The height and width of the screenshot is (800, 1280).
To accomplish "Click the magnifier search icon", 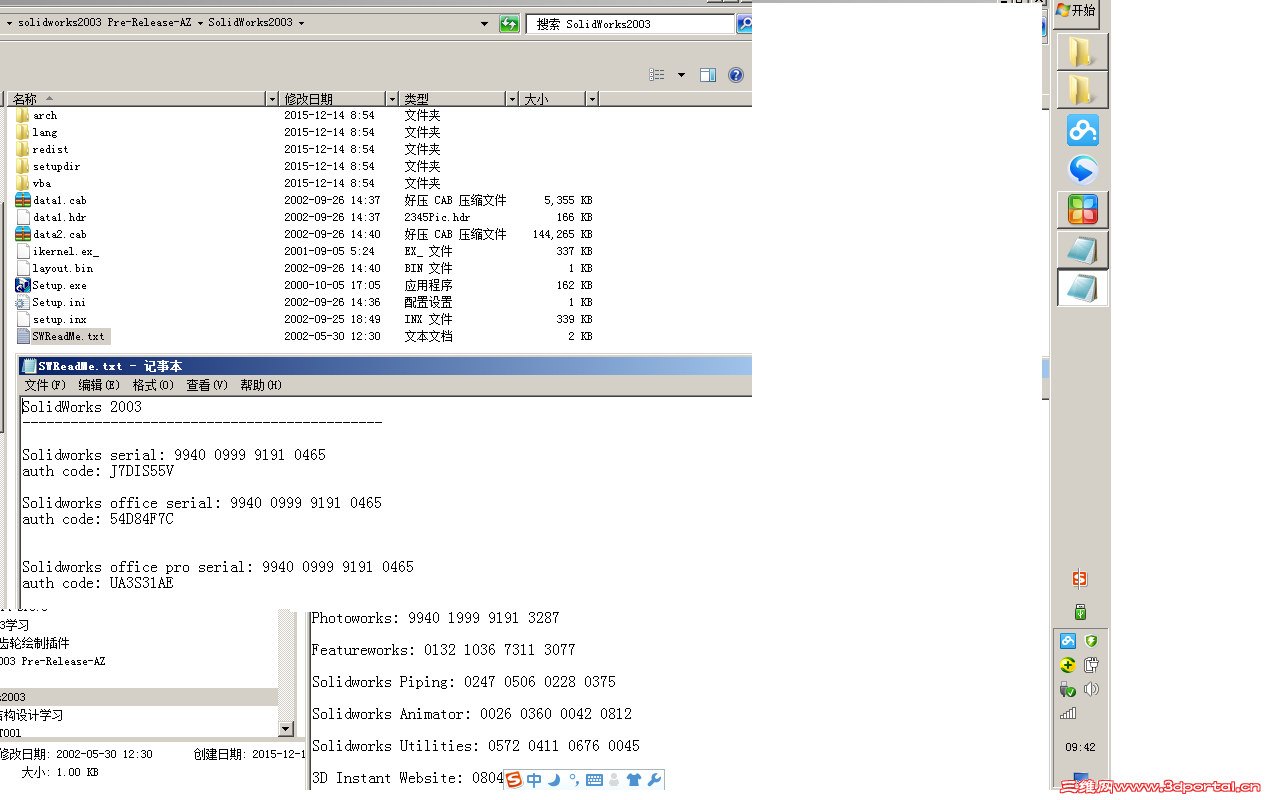I will 745,24.
